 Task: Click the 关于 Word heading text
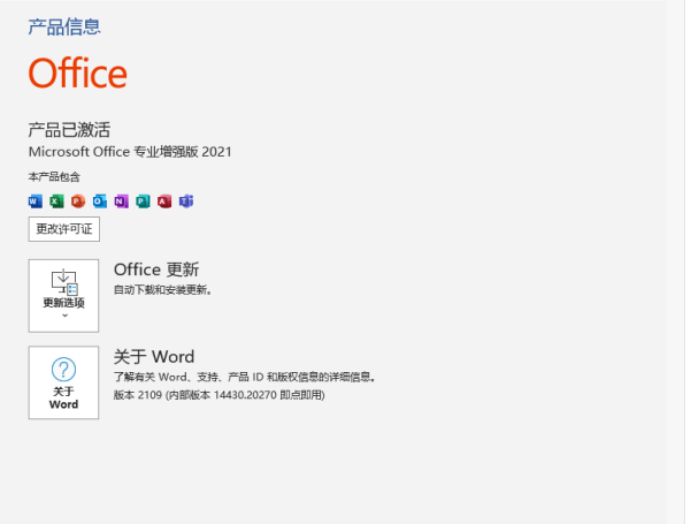pos(154,357)
